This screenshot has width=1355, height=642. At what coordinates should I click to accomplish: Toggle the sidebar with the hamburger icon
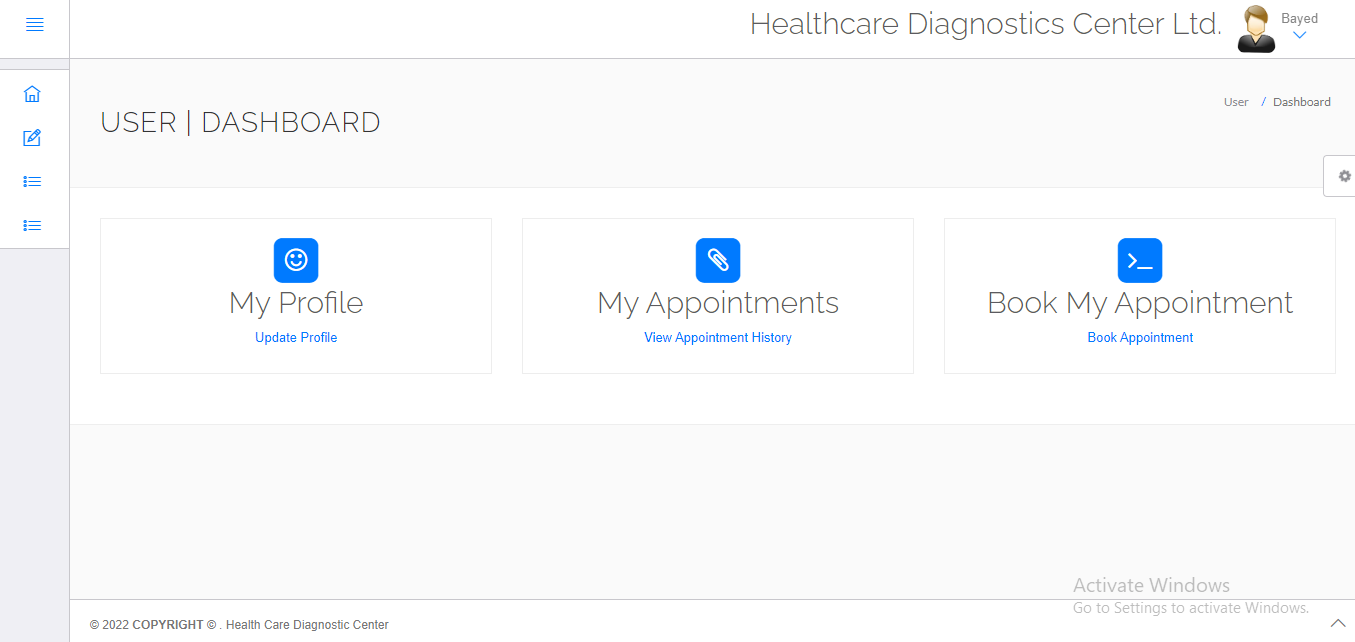(35, 24)
